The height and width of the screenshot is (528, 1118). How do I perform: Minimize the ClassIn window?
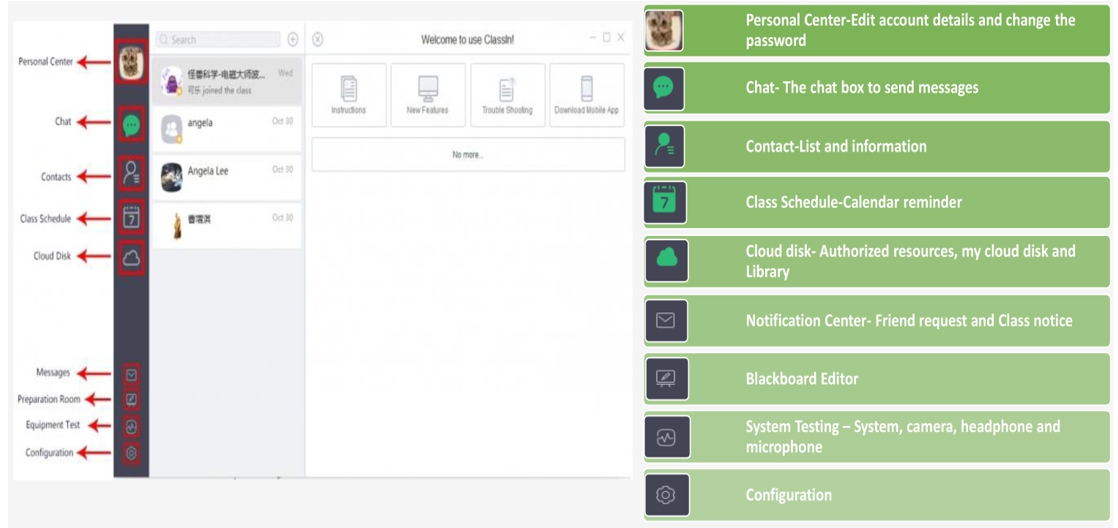593,38
